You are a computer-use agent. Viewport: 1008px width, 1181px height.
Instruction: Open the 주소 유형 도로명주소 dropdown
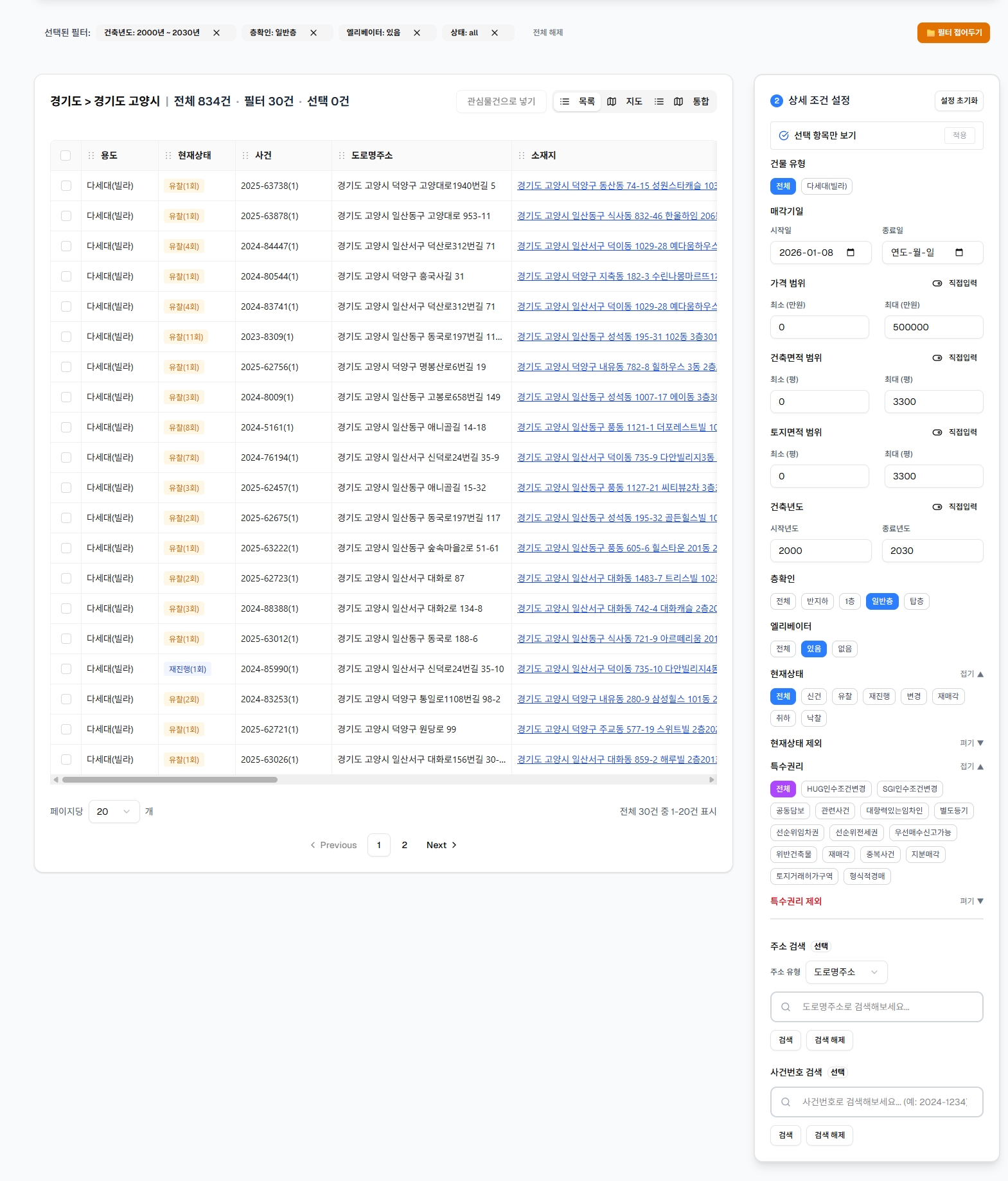(x=845, y=972)
